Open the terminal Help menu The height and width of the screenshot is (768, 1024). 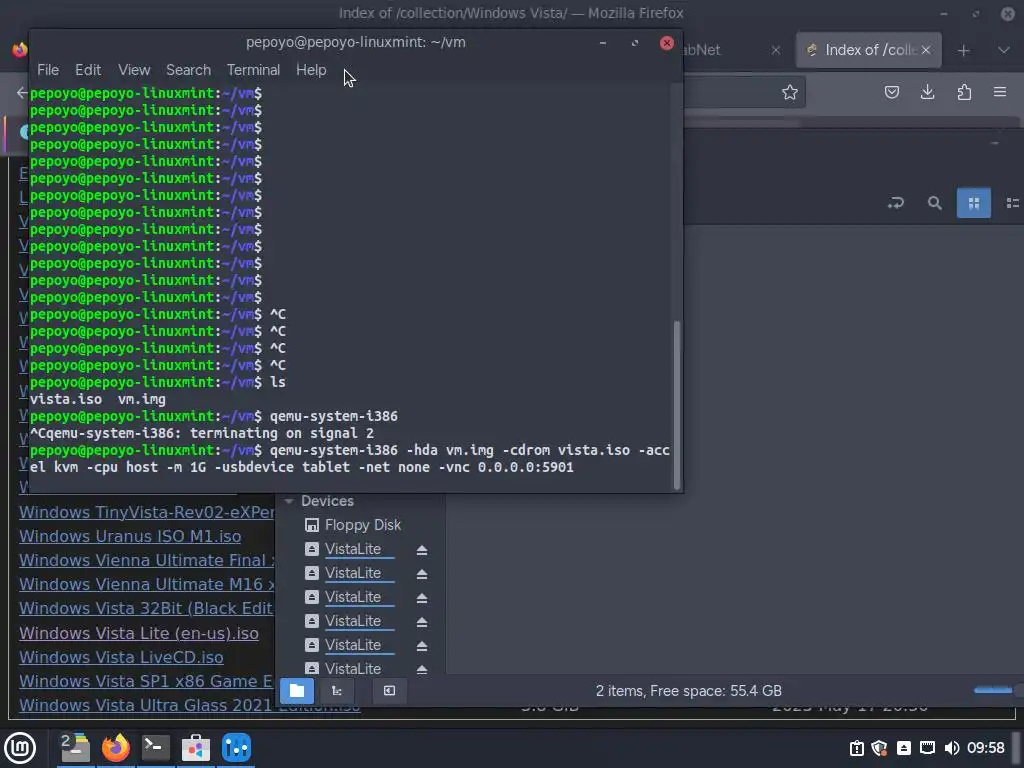(311, 70)
